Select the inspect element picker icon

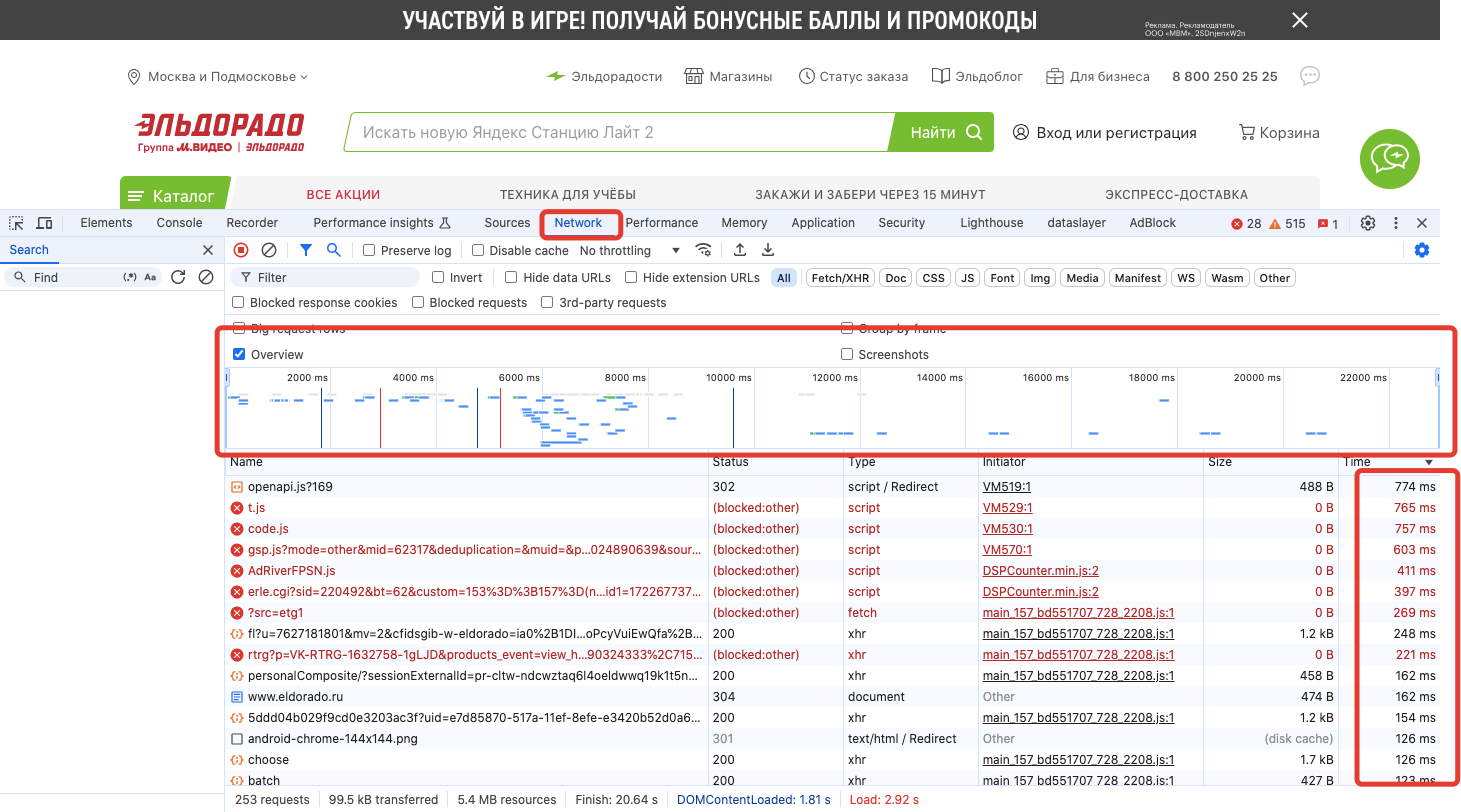16,223
